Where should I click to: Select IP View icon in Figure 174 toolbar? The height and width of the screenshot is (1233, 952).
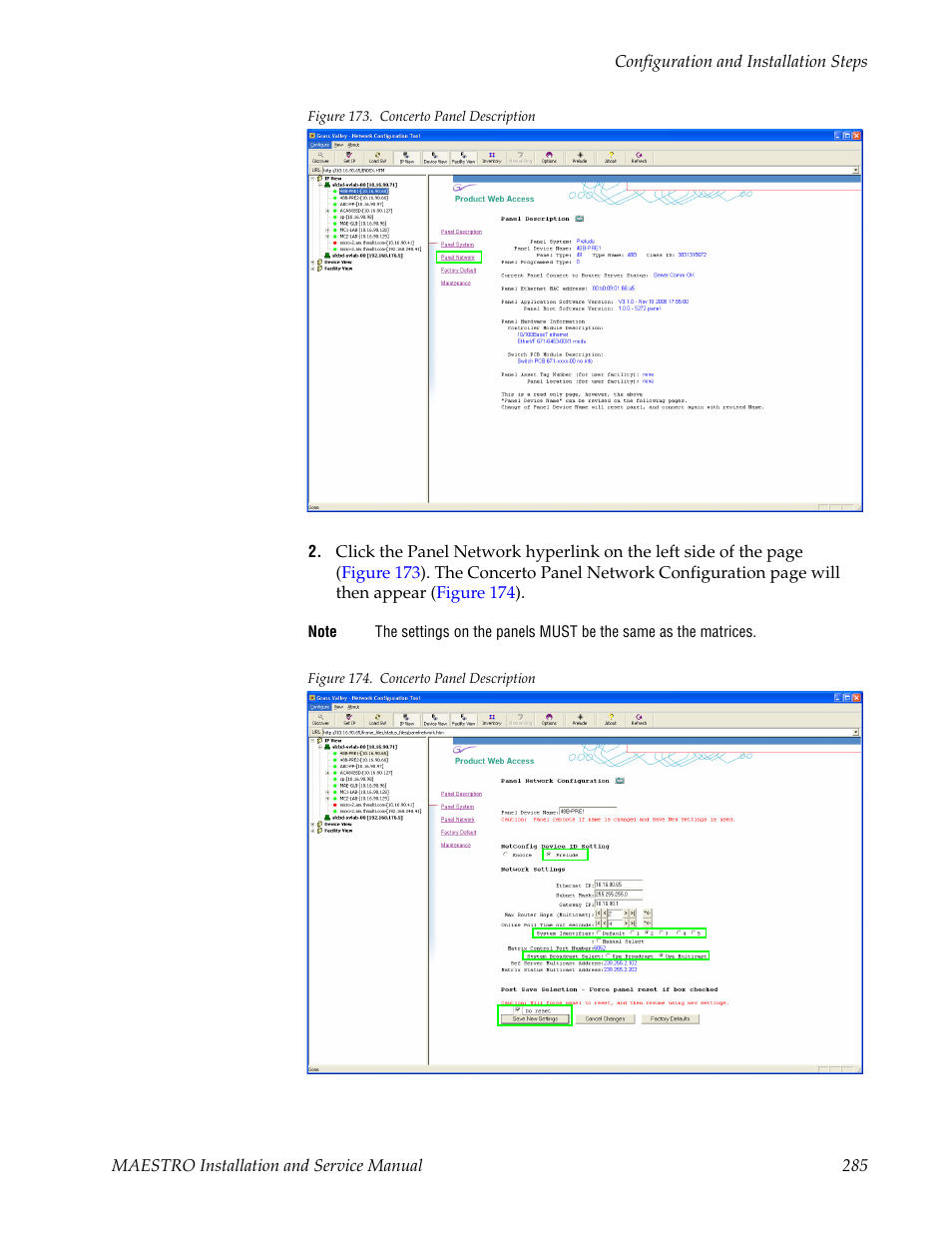pos(407,720)
